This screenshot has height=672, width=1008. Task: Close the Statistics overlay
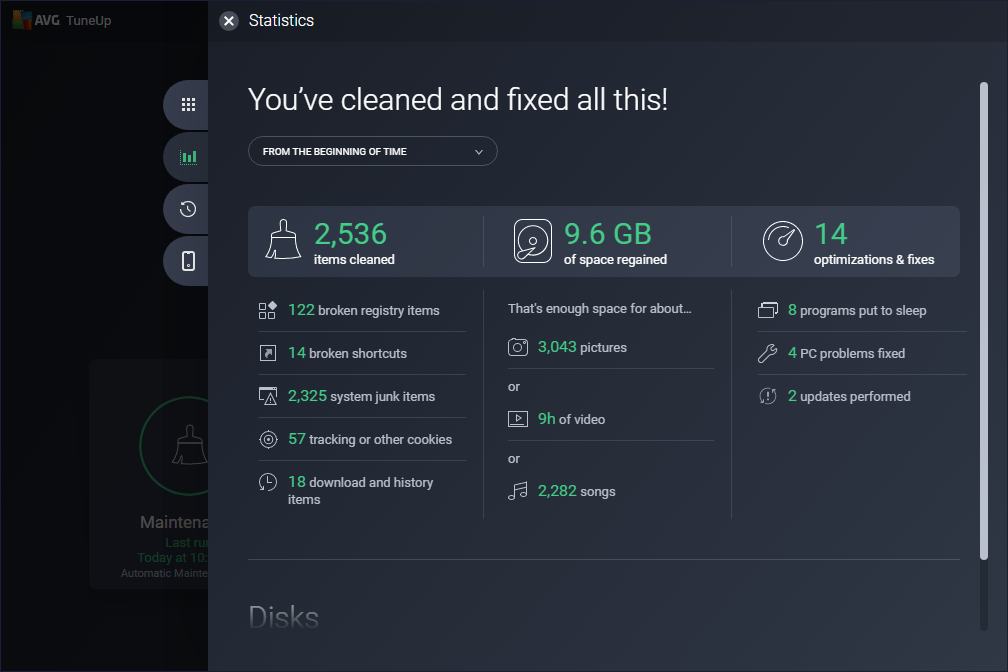coord(228,20)
